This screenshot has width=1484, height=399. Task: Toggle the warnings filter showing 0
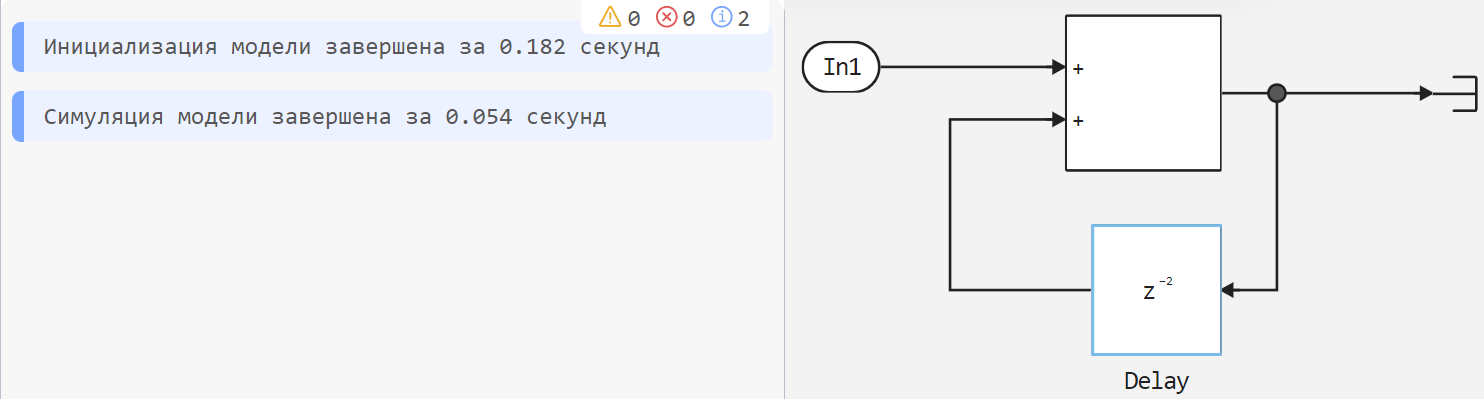coord(619,17)
